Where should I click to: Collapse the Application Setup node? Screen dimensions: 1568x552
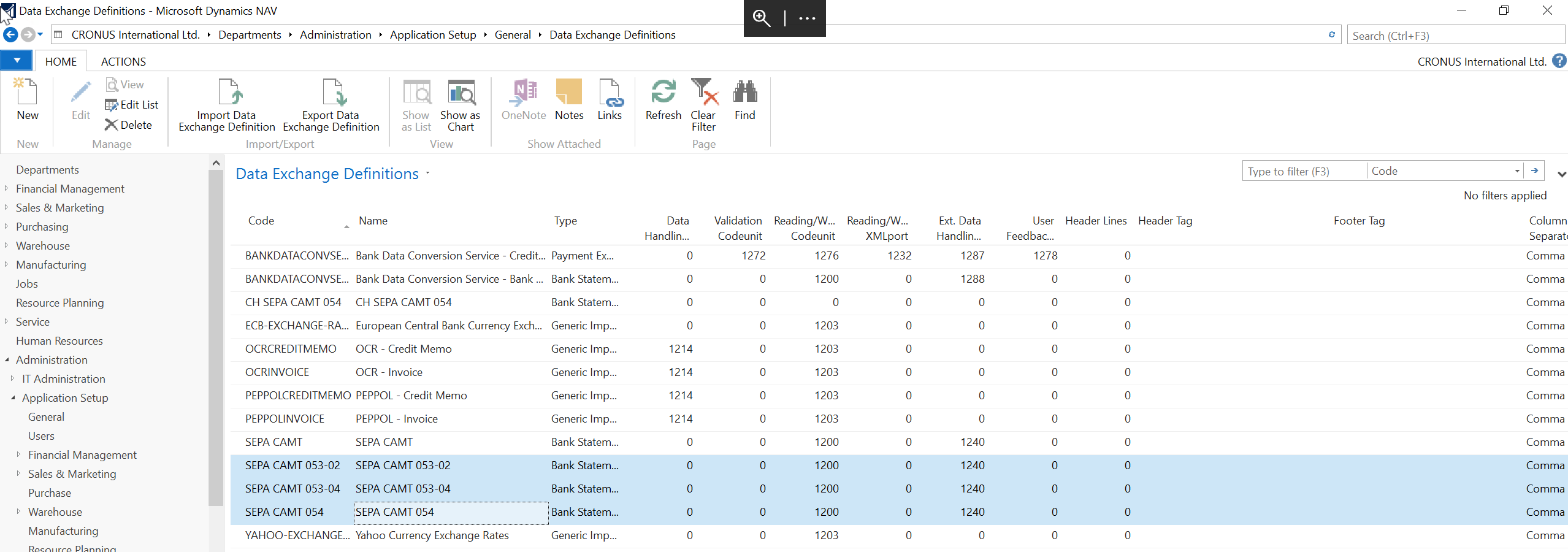point(12,398)
